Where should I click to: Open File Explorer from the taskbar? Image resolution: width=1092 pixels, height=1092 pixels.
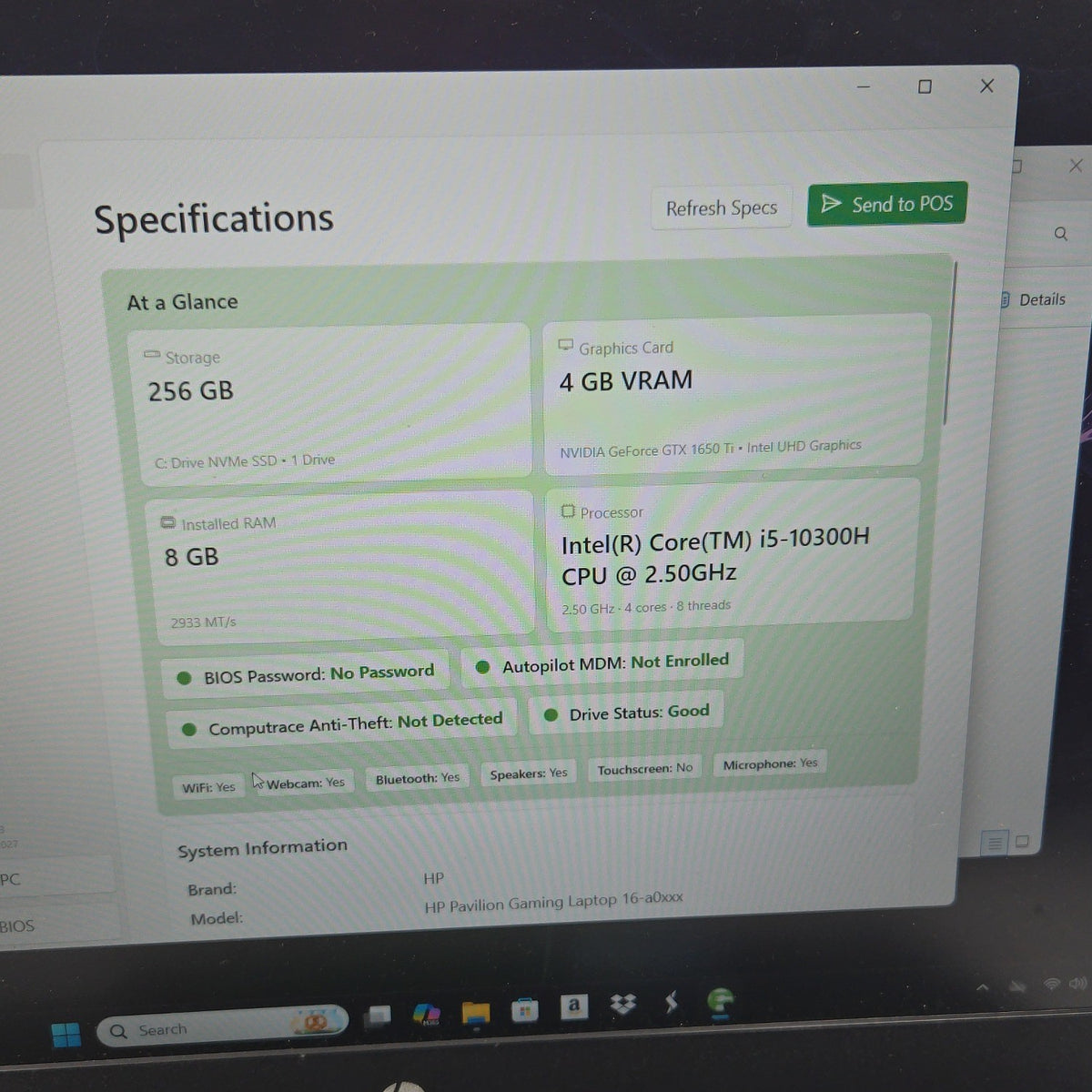tap(475, 1013)
